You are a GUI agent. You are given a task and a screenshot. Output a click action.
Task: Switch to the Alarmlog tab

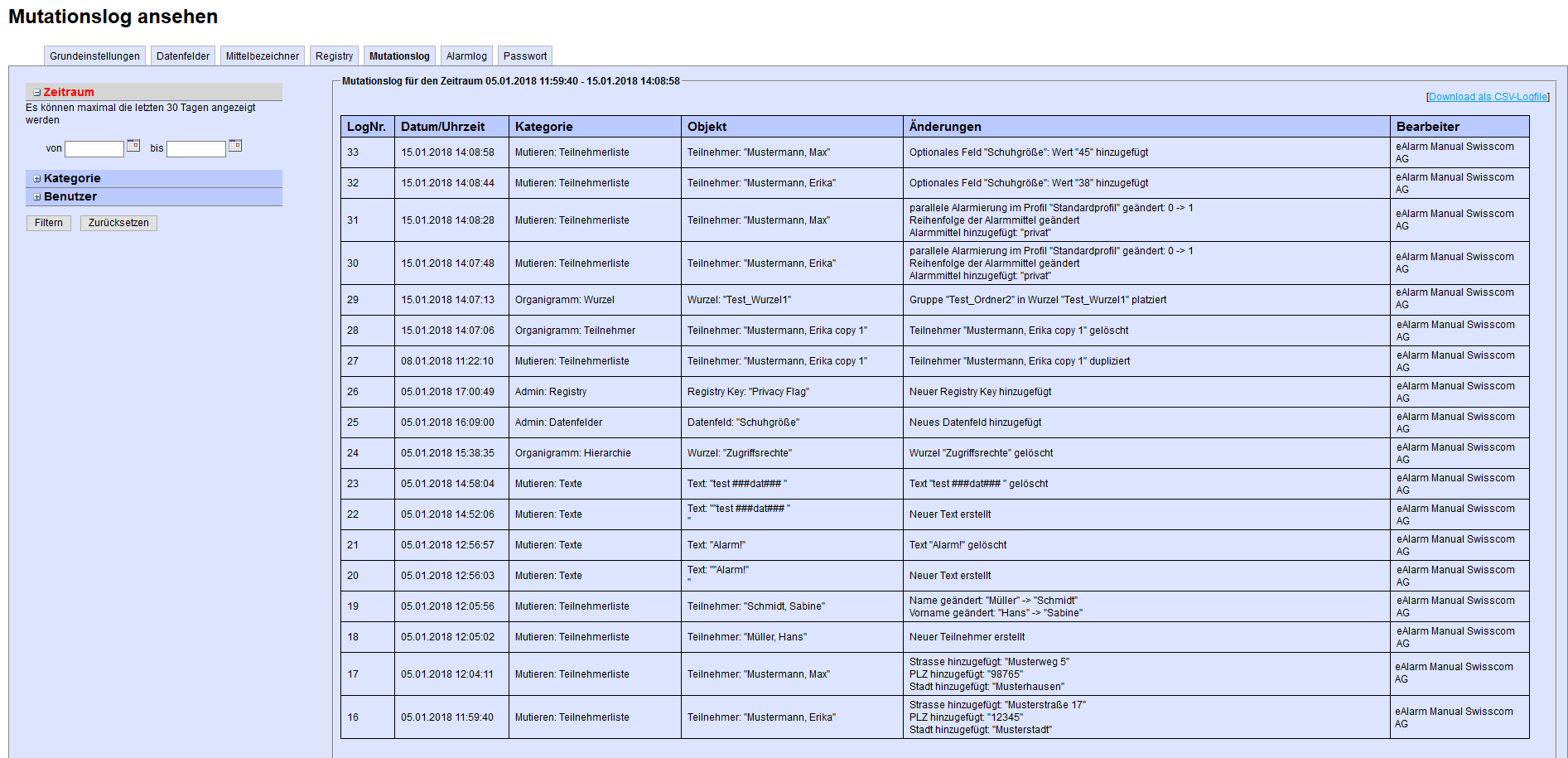point(466,56)
